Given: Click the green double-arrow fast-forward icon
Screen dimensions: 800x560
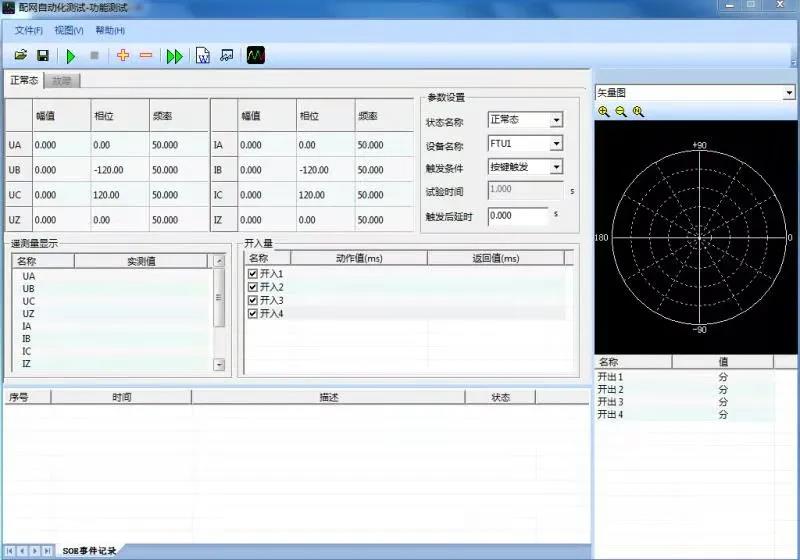Looking at the screenshot, I should pos(175,56).
